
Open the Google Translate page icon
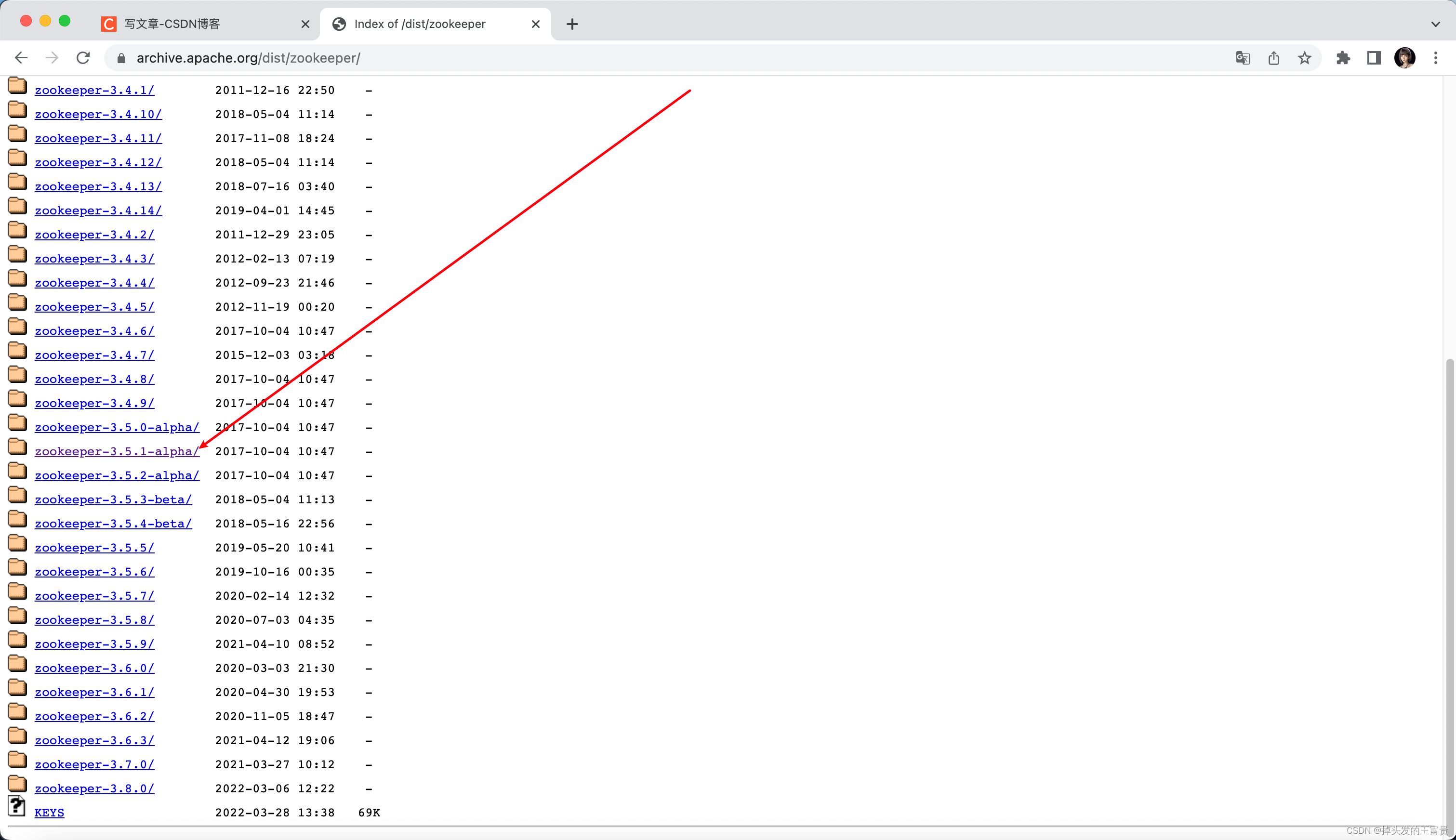click(1243, 58)
